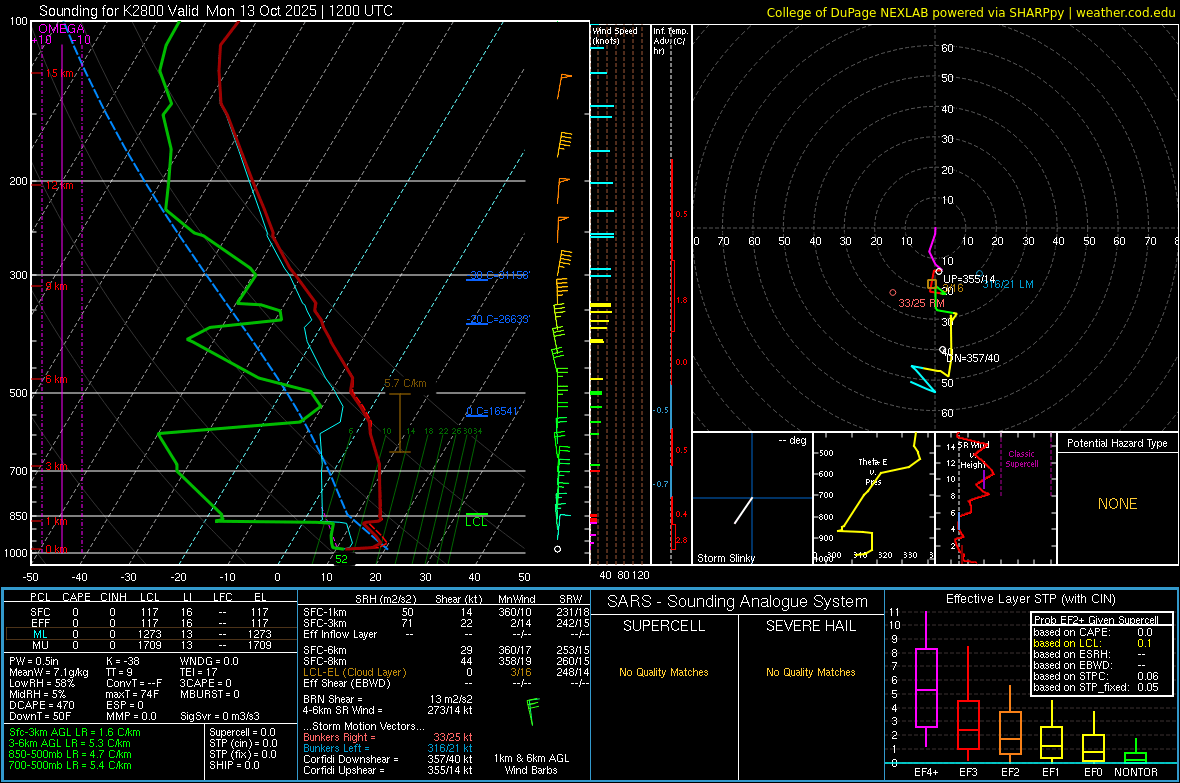The width and height of the screenshot is (1180, 783).
Task: Click the BRN Shear = row
Action: tap(388, 699)
